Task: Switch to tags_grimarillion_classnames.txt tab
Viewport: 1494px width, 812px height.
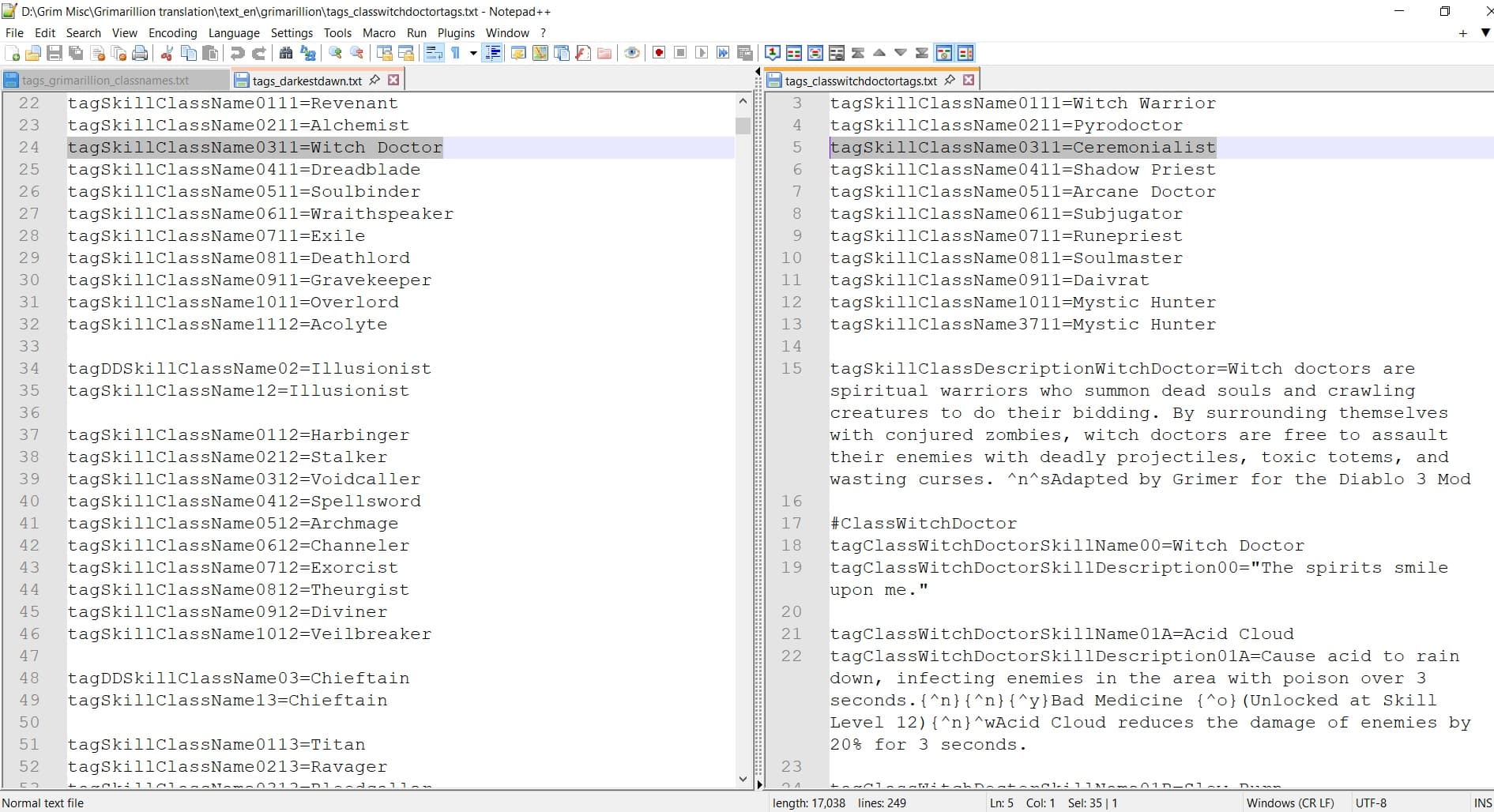Action: coord(105,80)
